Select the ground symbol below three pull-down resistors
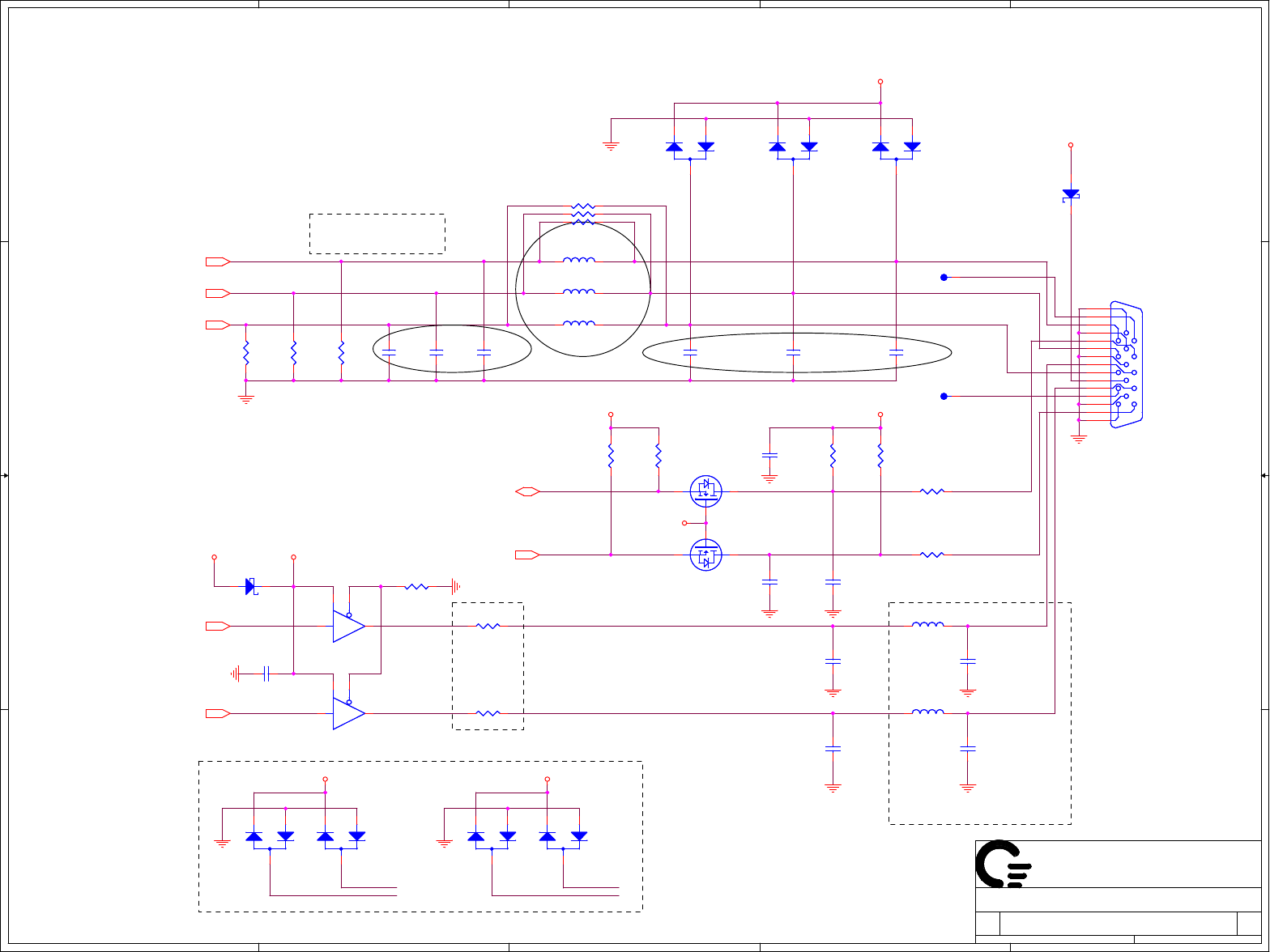The image size is (1270, 952). pyautogui.click(x=245, y=398)
